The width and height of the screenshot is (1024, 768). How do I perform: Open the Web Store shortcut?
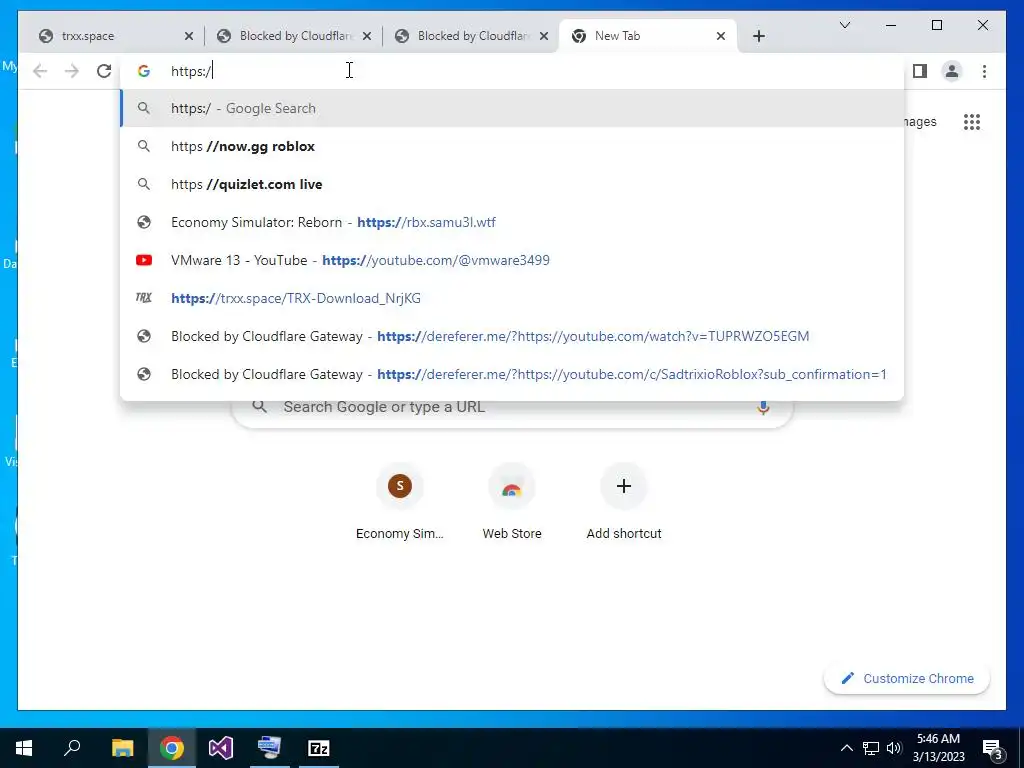(512, 502)
